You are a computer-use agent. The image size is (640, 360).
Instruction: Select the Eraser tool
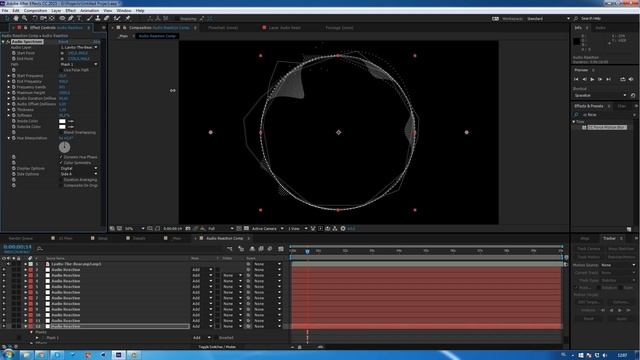pos(107,18)
